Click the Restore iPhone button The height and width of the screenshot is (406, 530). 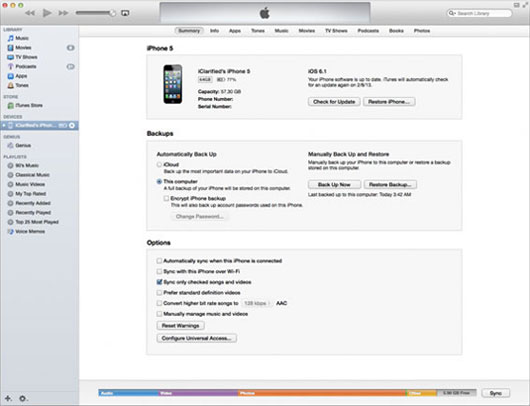pos(389,102)
